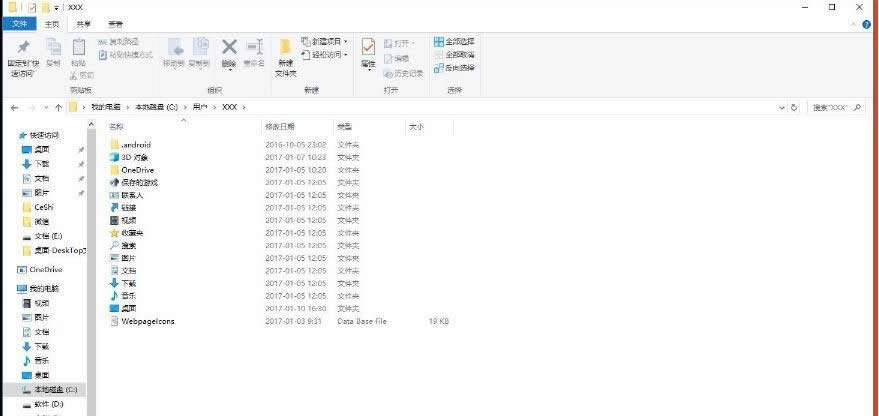Viewport: 879px width, 416px height.
Task: Expand the New item (新建项目) dropdown
Action: click(324, 42)
